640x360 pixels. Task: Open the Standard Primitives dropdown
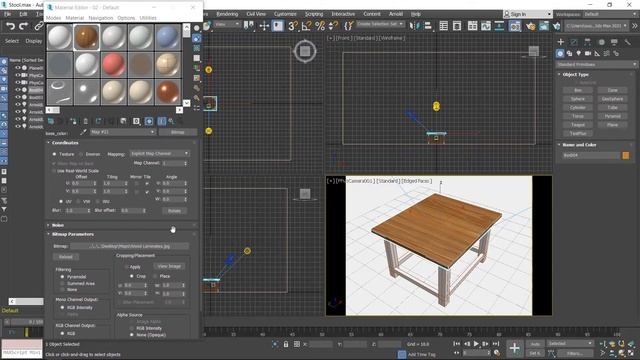[x=596, y=64]
